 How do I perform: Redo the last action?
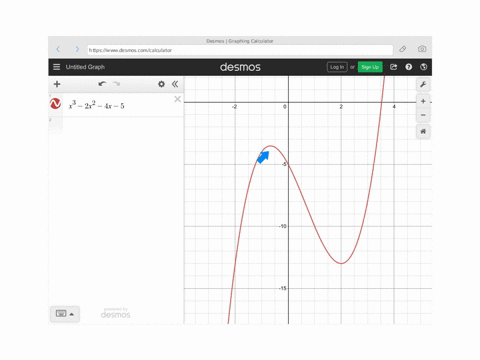116,84
